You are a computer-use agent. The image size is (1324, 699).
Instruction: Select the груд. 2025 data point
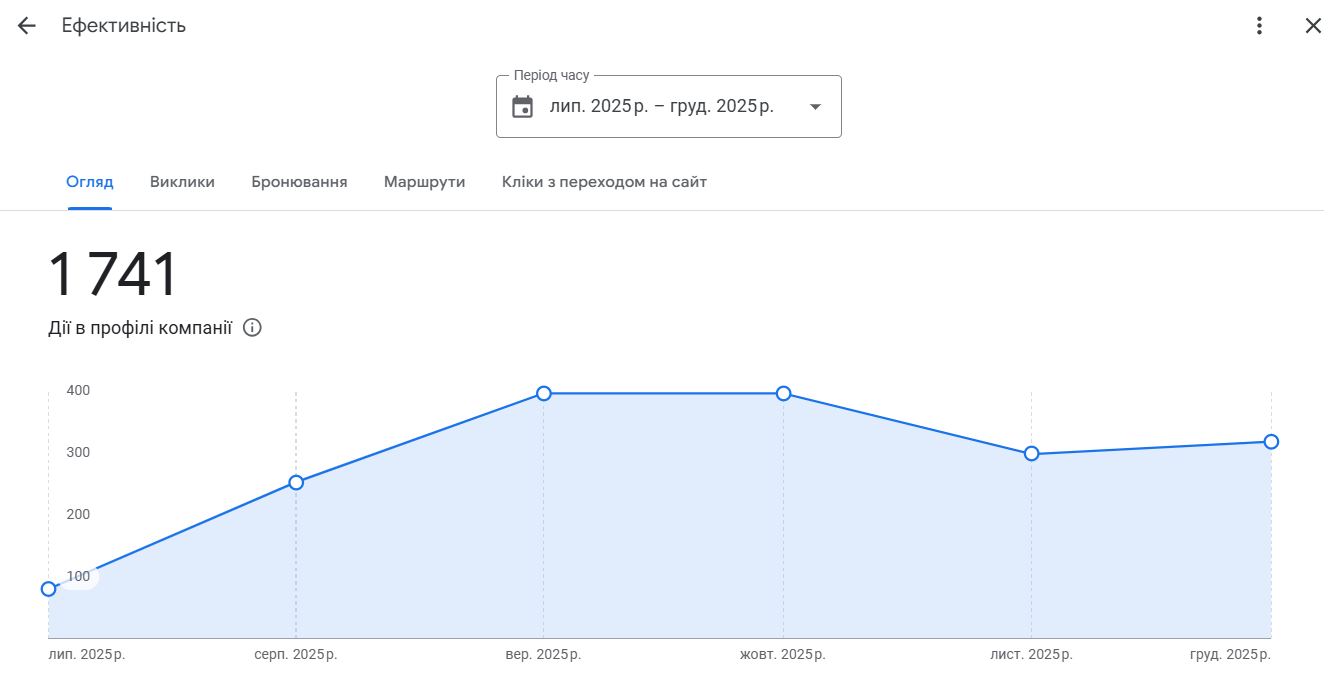[1271, 442]
